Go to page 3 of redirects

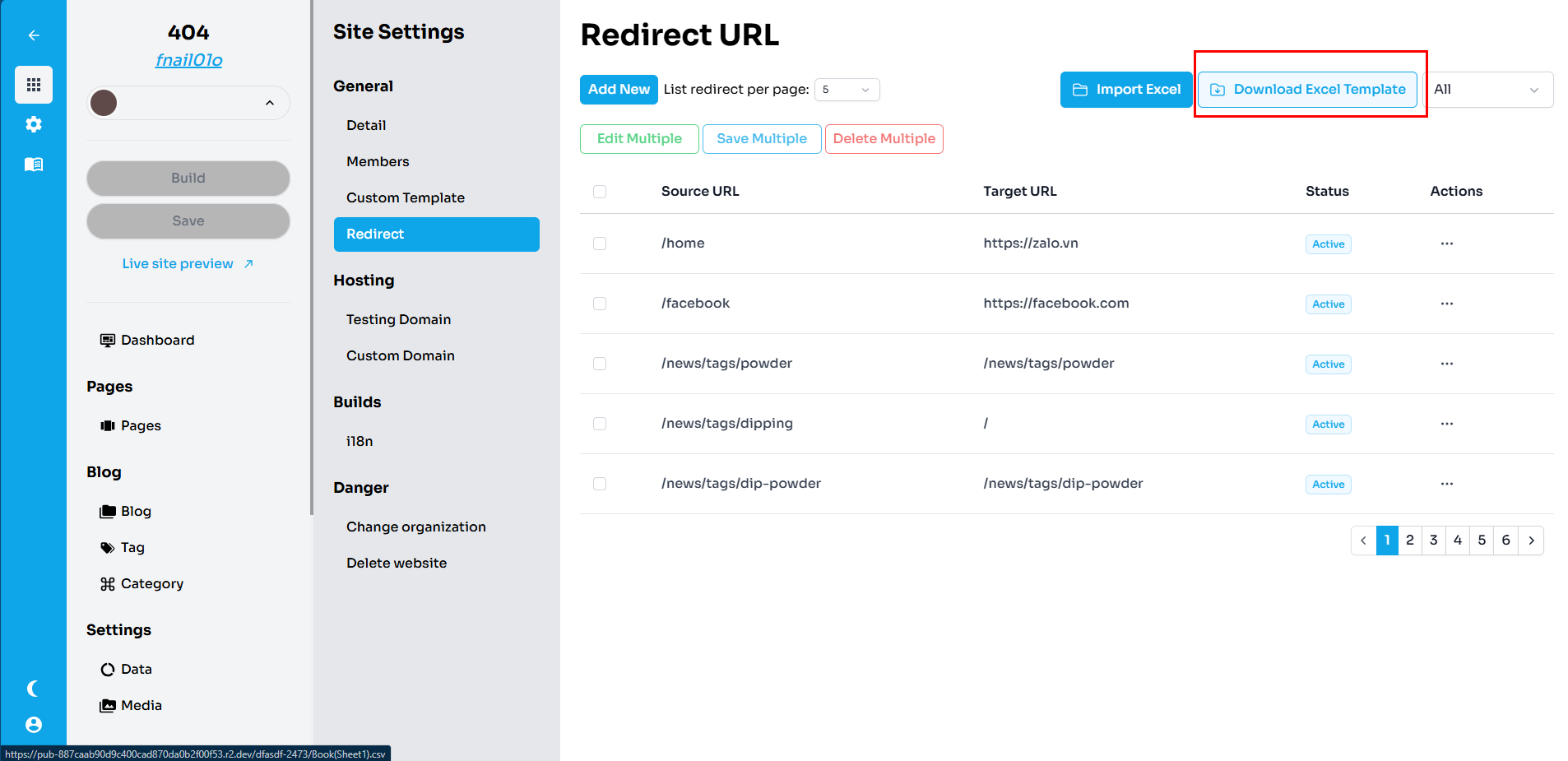point(1433,541)
